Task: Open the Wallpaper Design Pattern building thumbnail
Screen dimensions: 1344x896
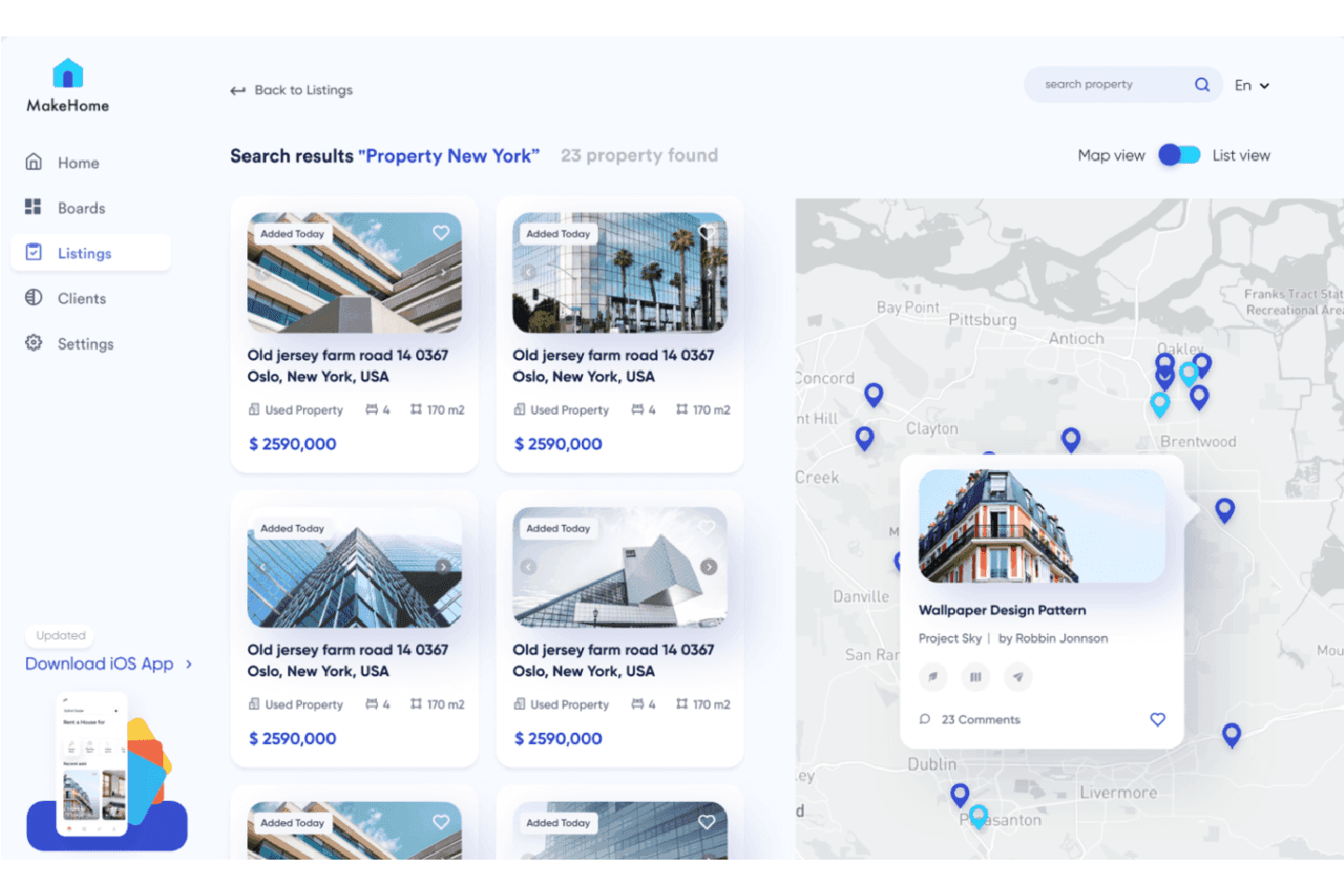Action: (x=1041, y=527)
